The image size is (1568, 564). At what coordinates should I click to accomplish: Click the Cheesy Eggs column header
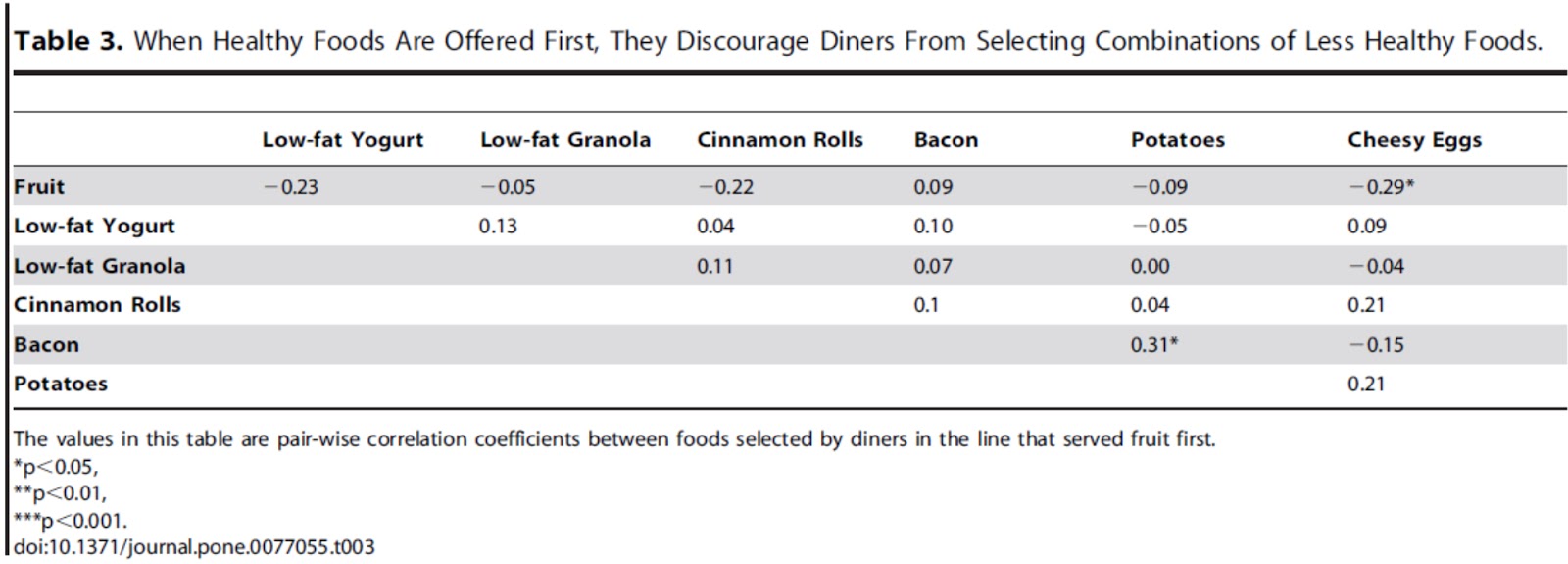coord(1414,140)
